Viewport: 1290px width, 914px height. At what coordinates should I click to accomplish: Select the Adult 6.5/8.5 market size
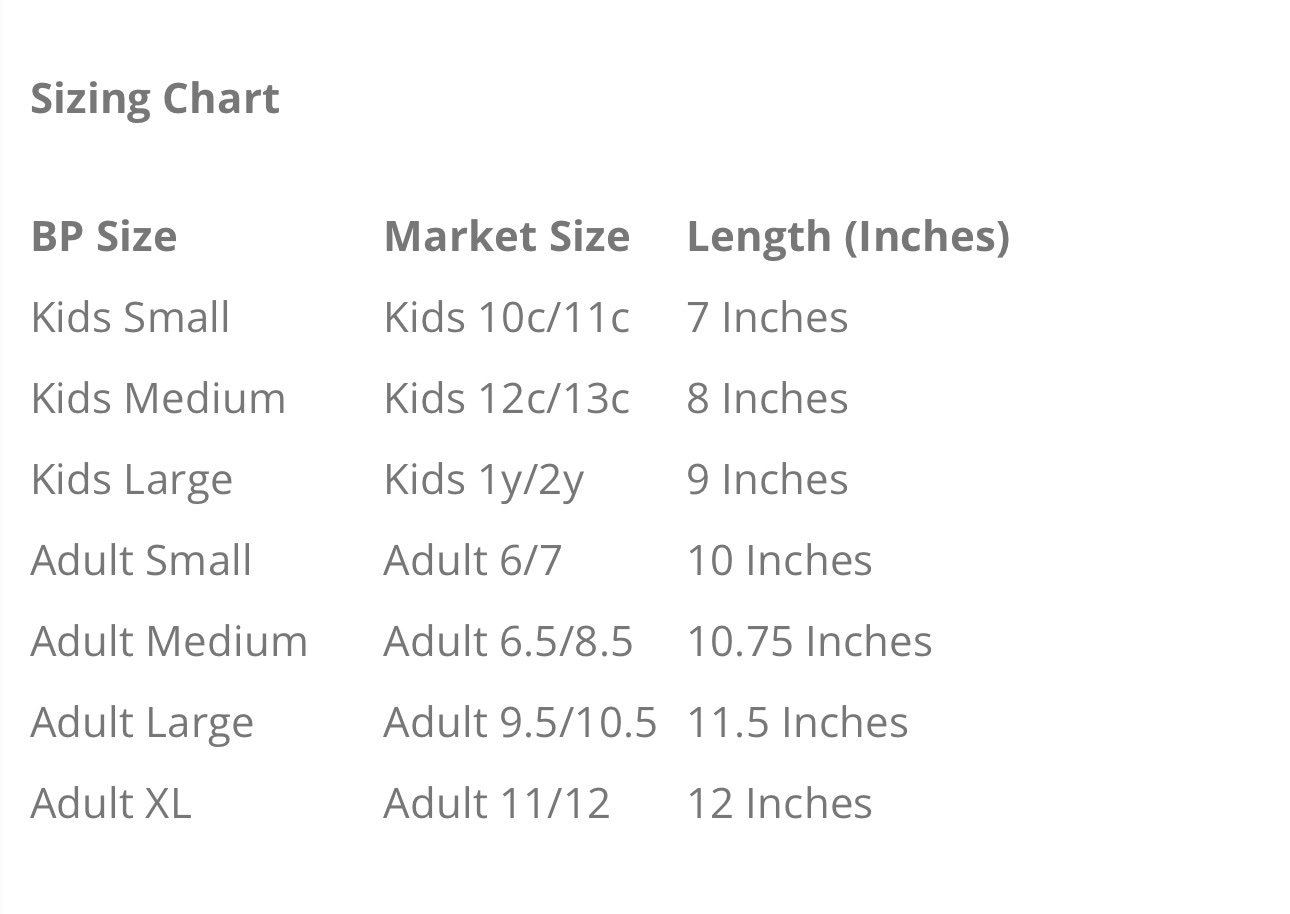coord(508,641)
